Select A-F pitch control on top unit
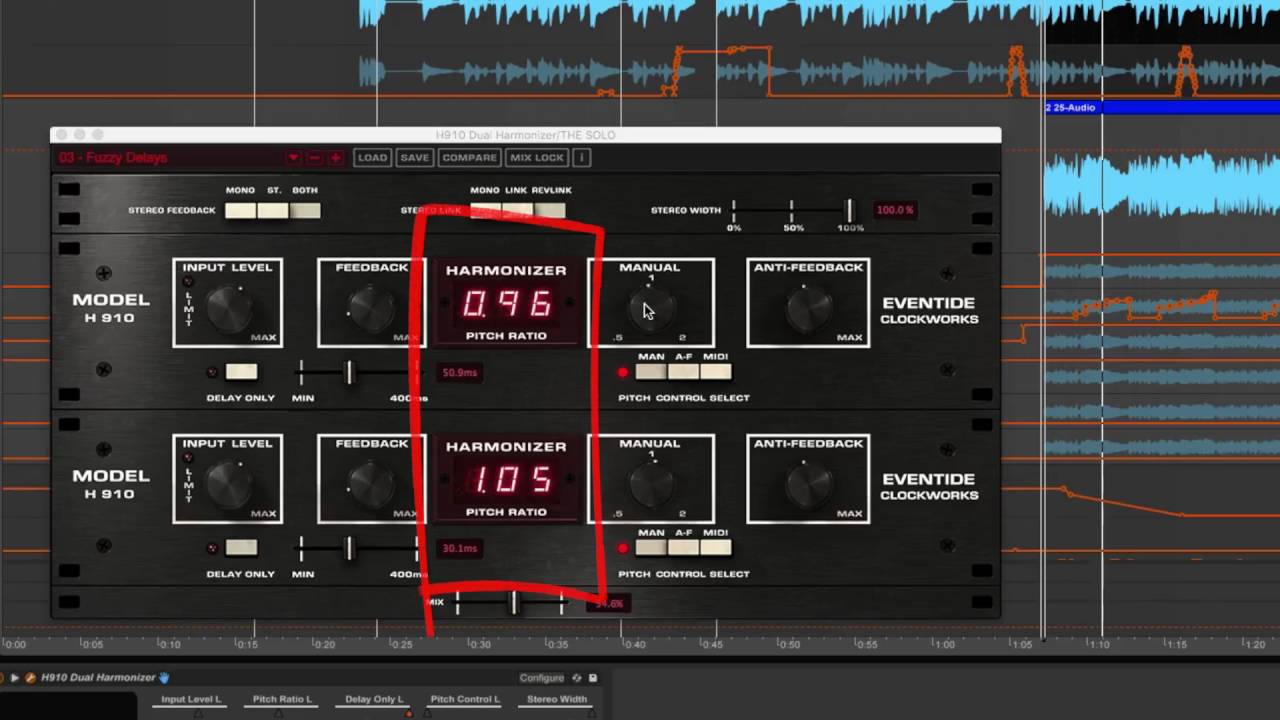The image size is (1280, 720). (x=683, y=372)
